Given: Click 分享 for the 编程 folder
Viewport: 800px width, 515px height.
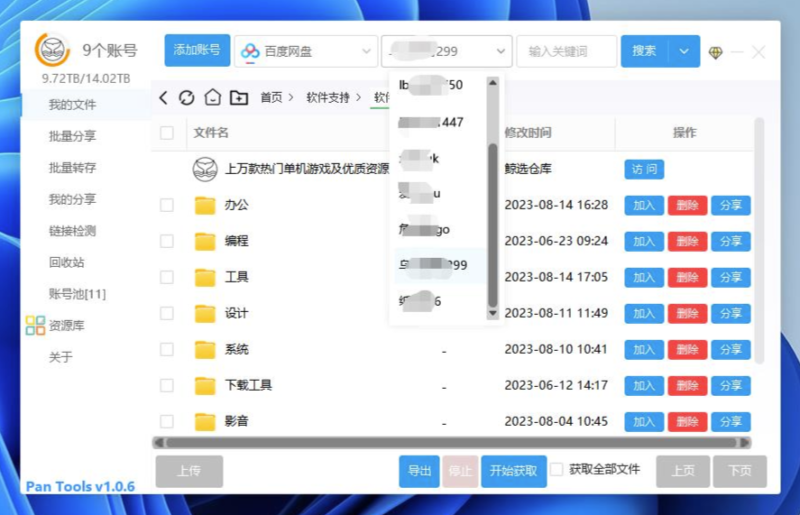Looking at the screenshot, I should 731,241.
